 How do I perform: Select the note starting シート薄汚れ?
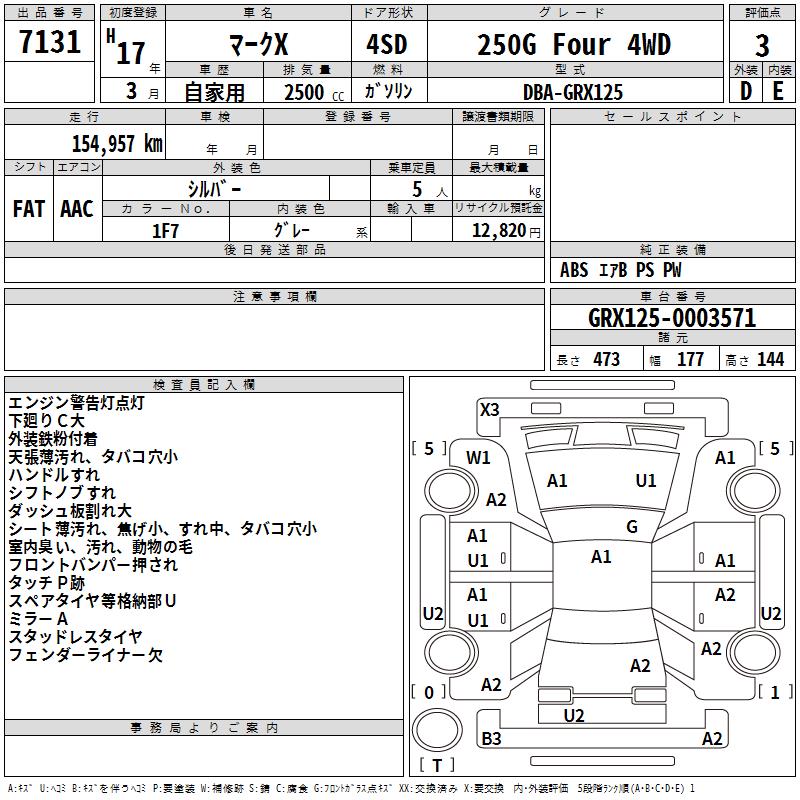tap(162, 529)
